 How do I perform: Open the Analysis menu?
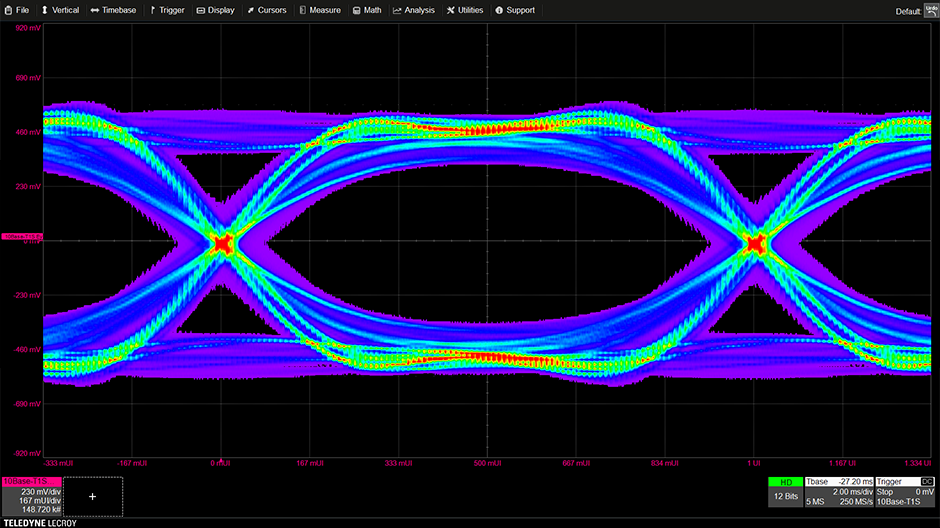(x=414, y=10)
